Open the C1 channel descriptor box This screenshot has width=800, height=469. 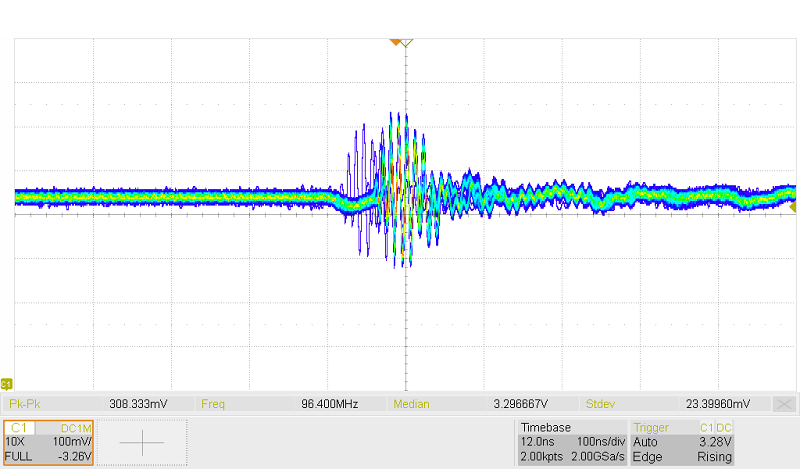point(48,442)
